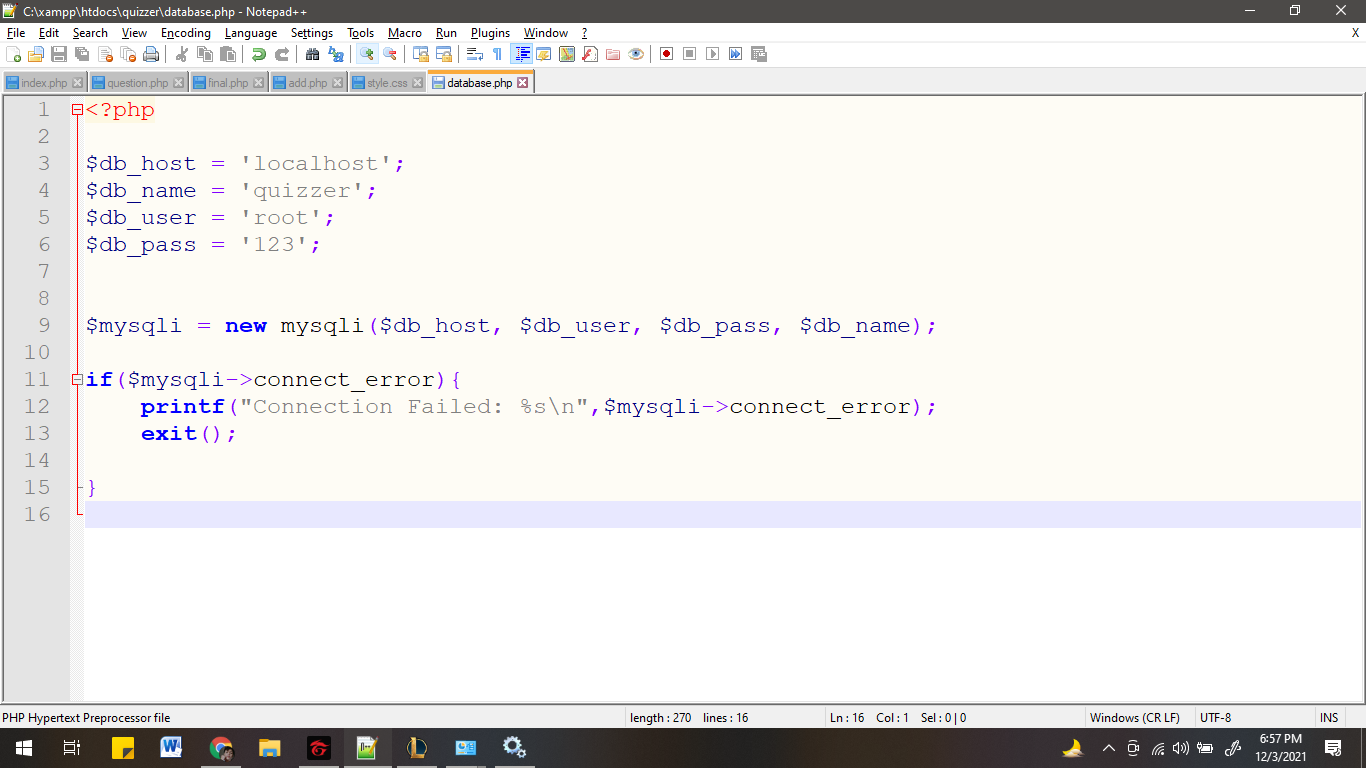Click the Save All toolbar icon
This screenshot has height=768, width=1366.
pyautogui.click(x=82, y=54)
